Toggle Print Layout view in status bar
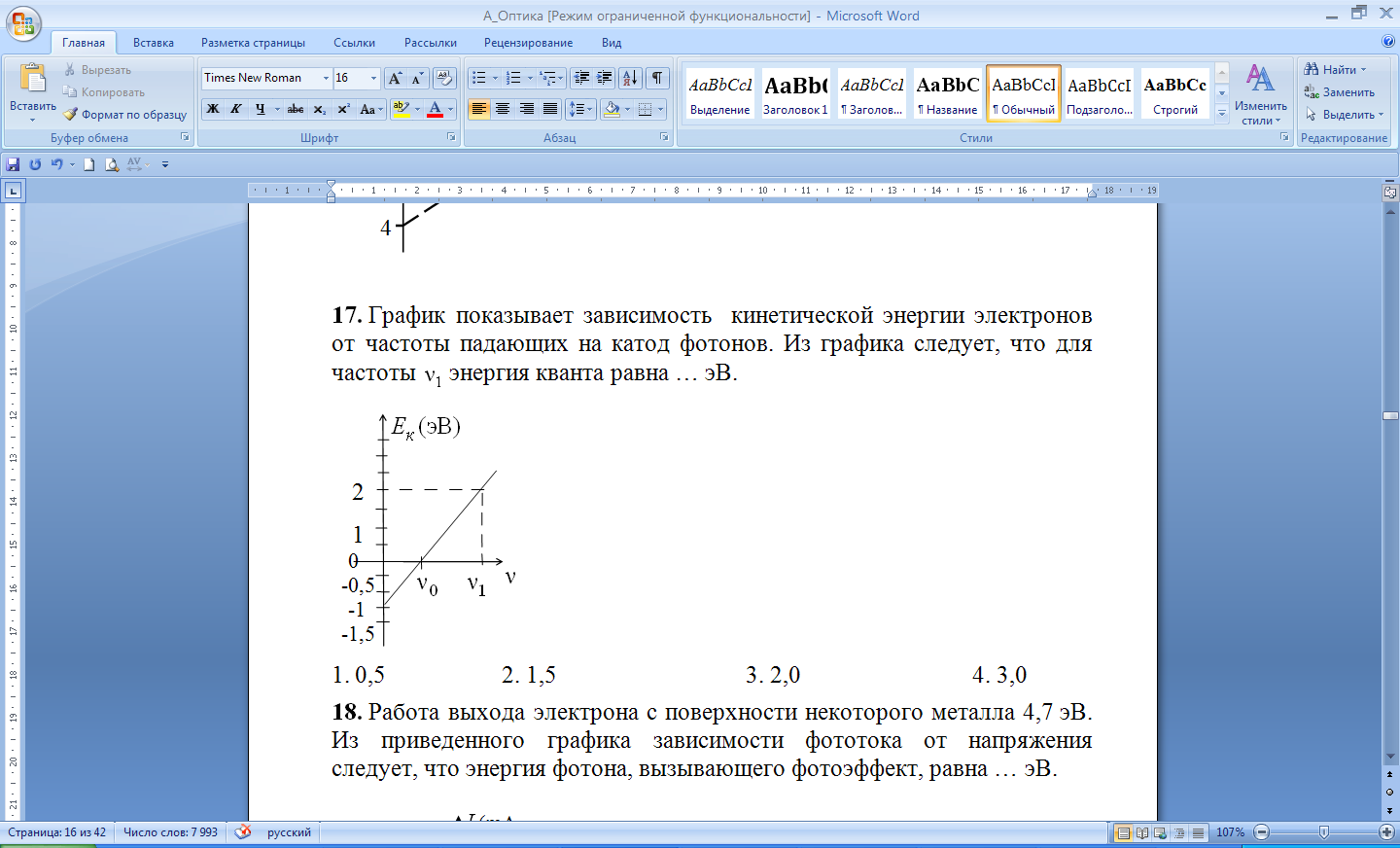The image size is (1400, 848). pyautogui.click(x=1124, y=832)
